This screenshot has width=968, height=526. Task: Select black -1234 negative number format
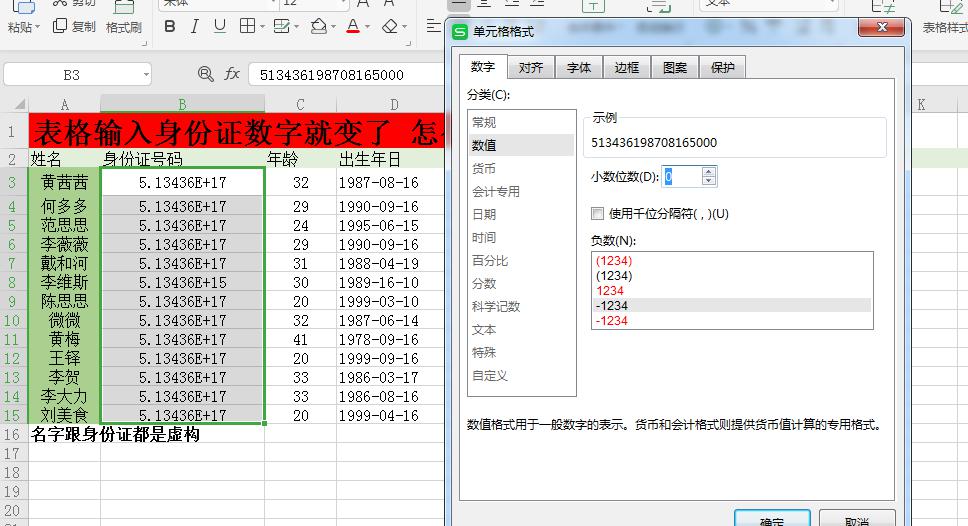732,306
